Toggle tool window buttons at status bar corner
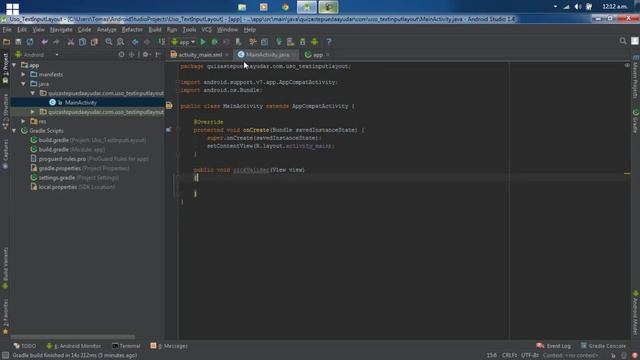Screen dimensions: 640x360 click(5, 356)
